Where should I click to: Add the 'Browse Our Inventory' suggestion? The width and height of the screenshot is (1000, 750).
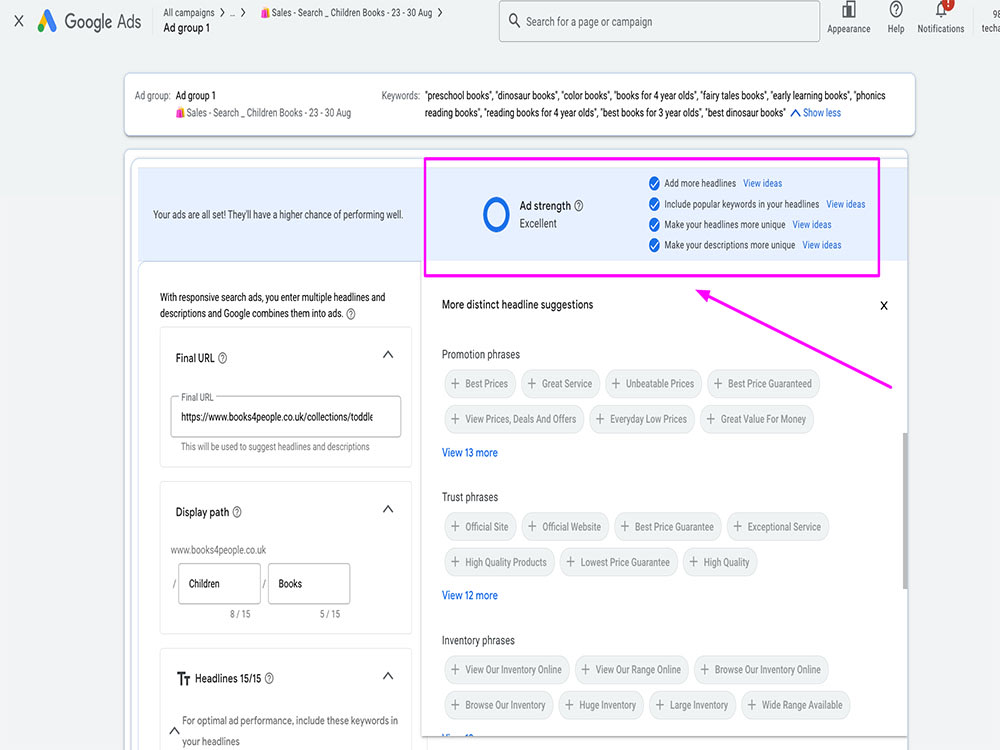point(498,705)
